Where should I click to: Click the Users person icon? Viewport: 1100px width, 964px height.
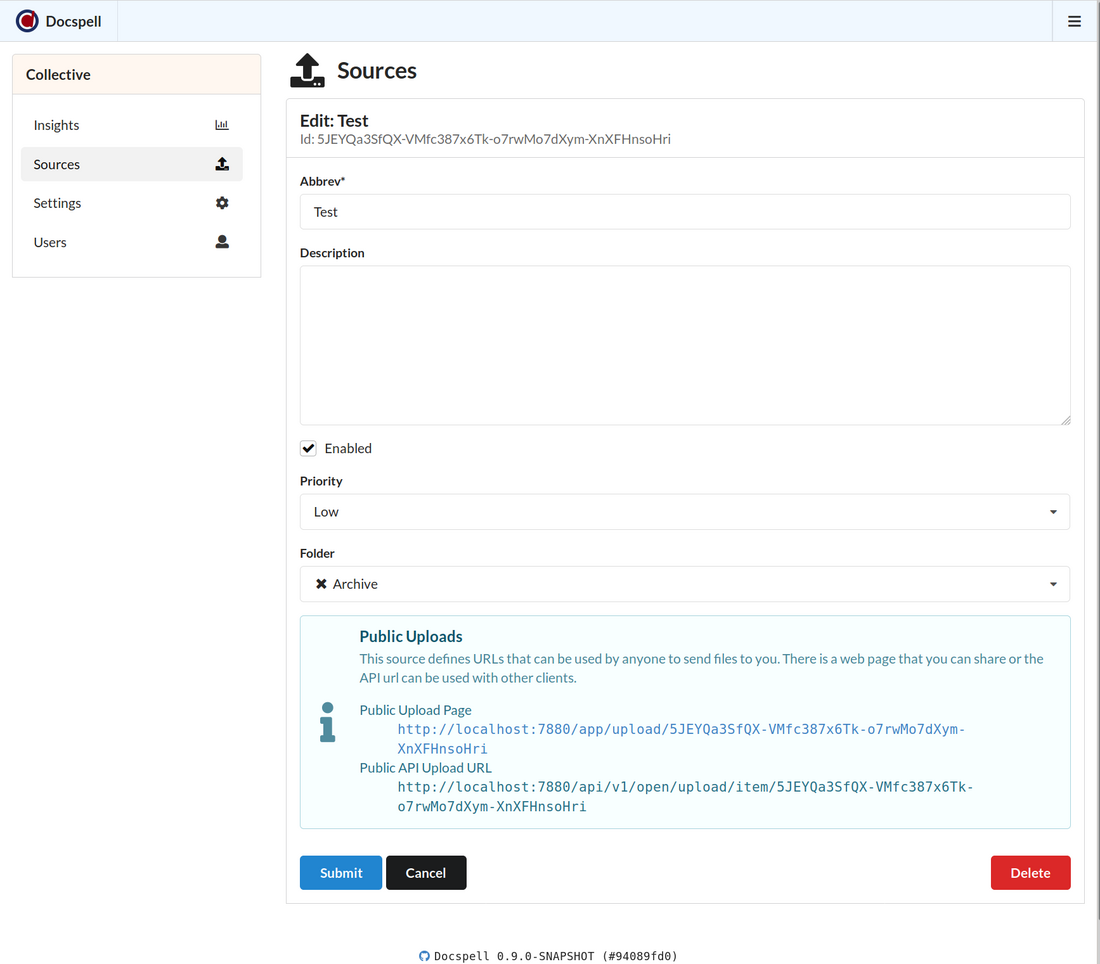click(222, 242)
